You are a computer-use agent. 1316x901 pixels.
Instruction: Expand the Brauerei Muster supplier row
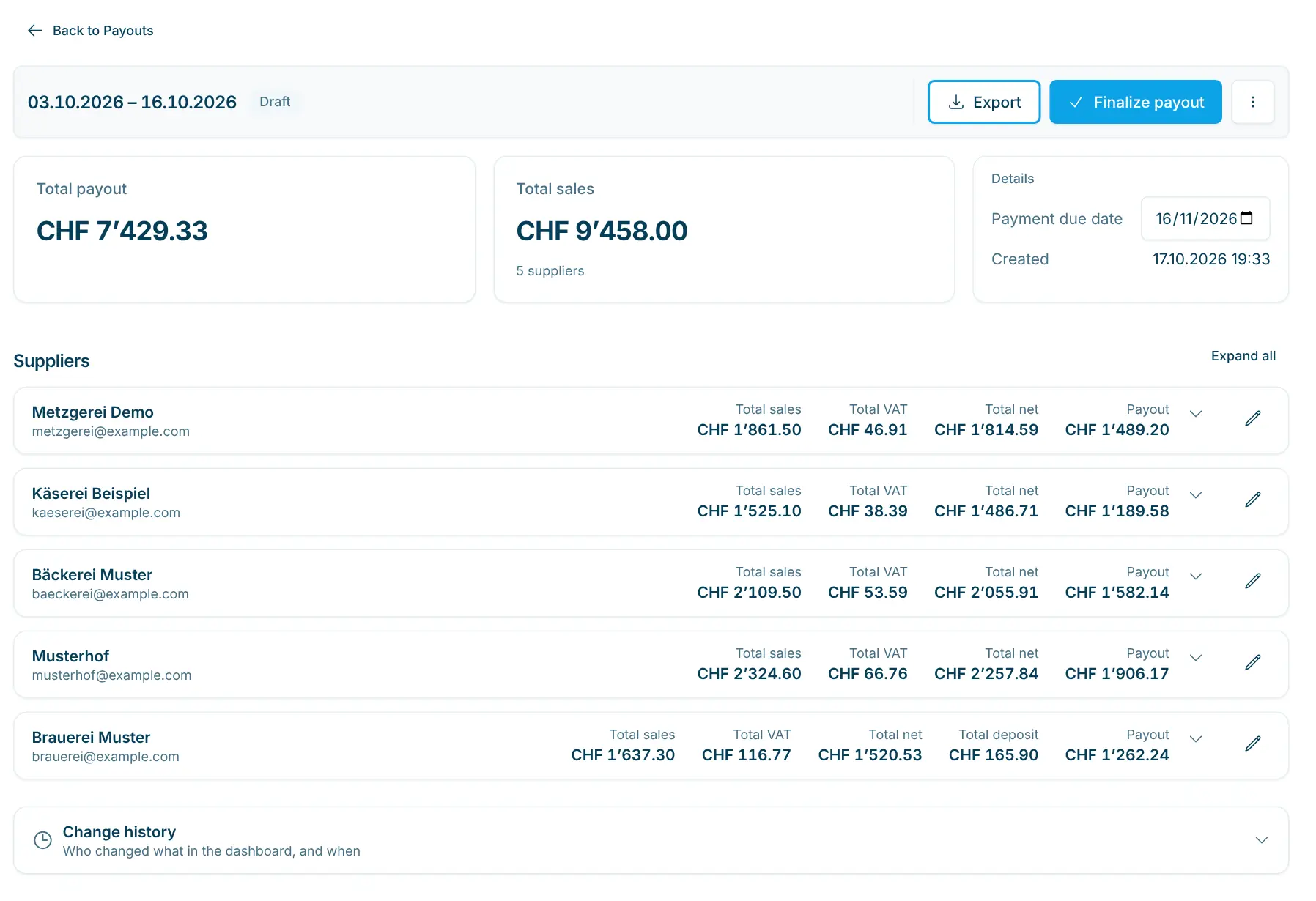point(1195,739)
